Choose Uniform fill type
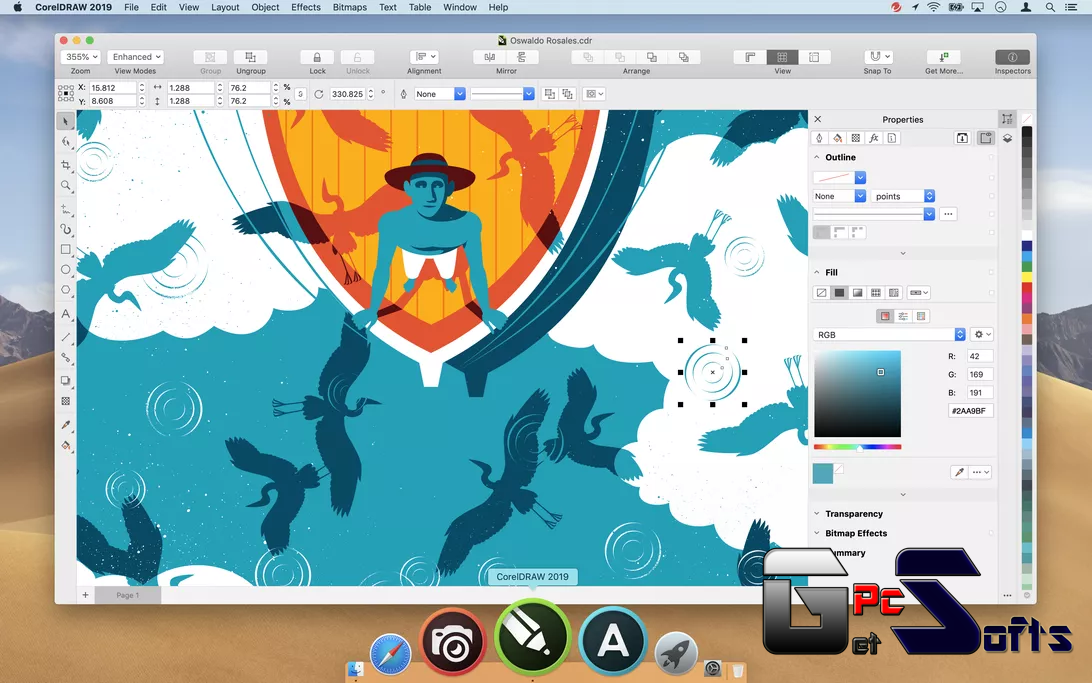The height and width of the screenshot is (683, 1092). coord(839,292)
